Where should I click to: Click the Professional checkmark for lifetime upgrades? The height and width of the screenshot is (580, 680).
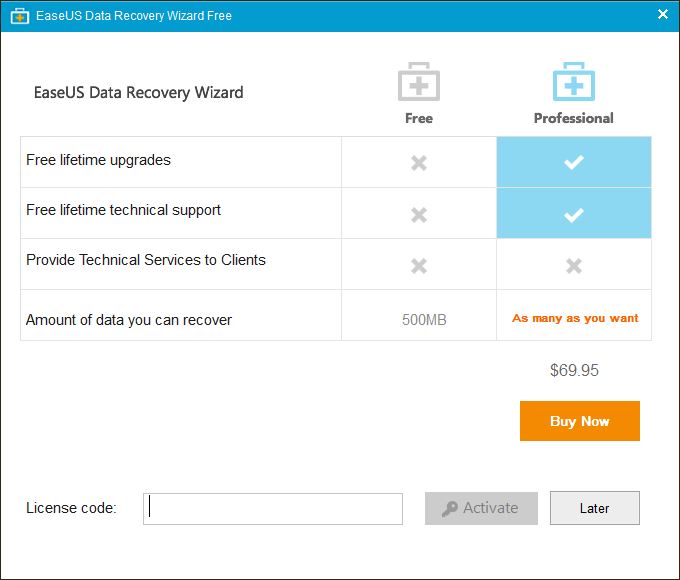pos(574,162)
